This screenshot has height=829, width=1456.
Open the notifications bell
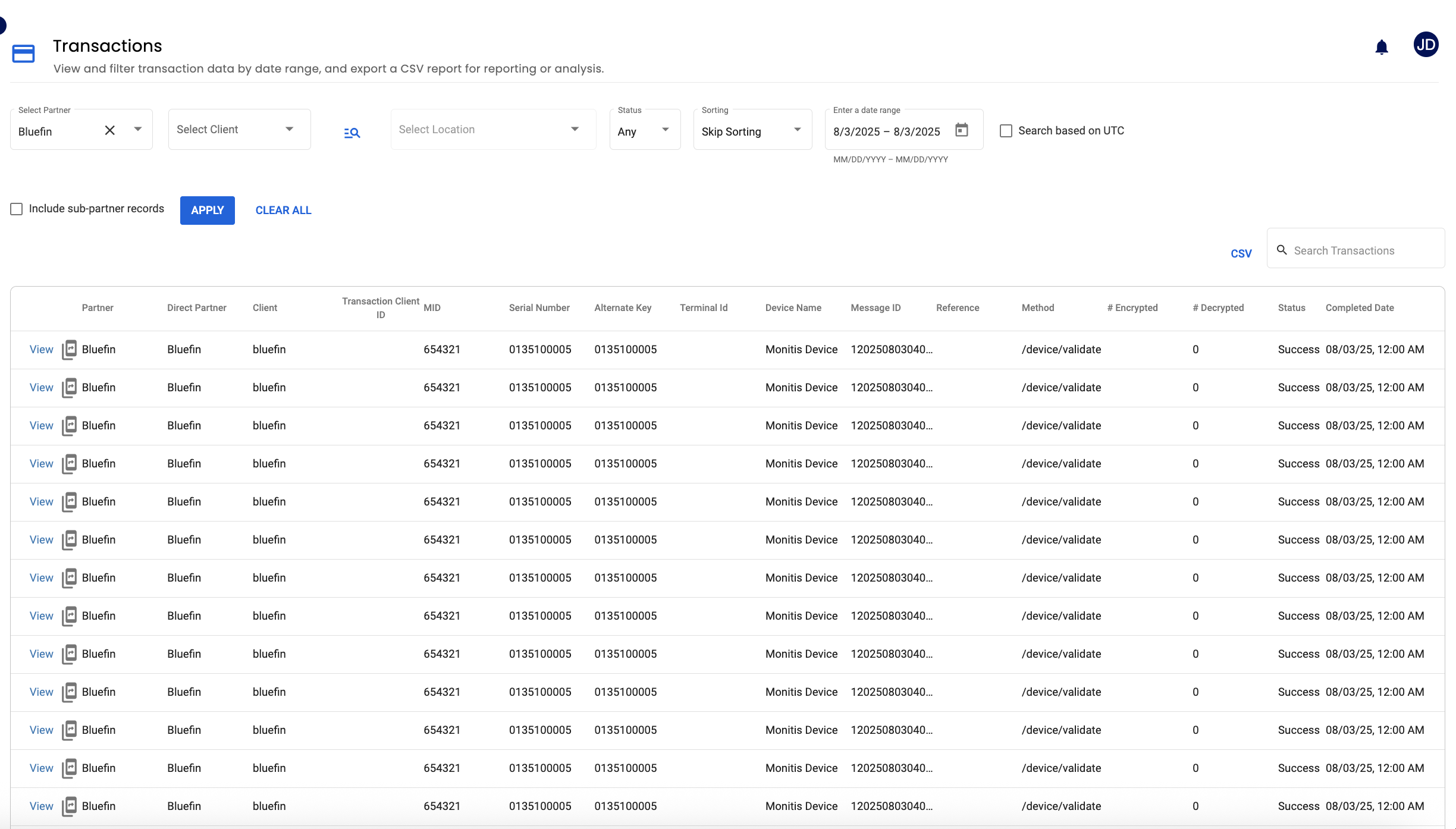(1382, 48)
